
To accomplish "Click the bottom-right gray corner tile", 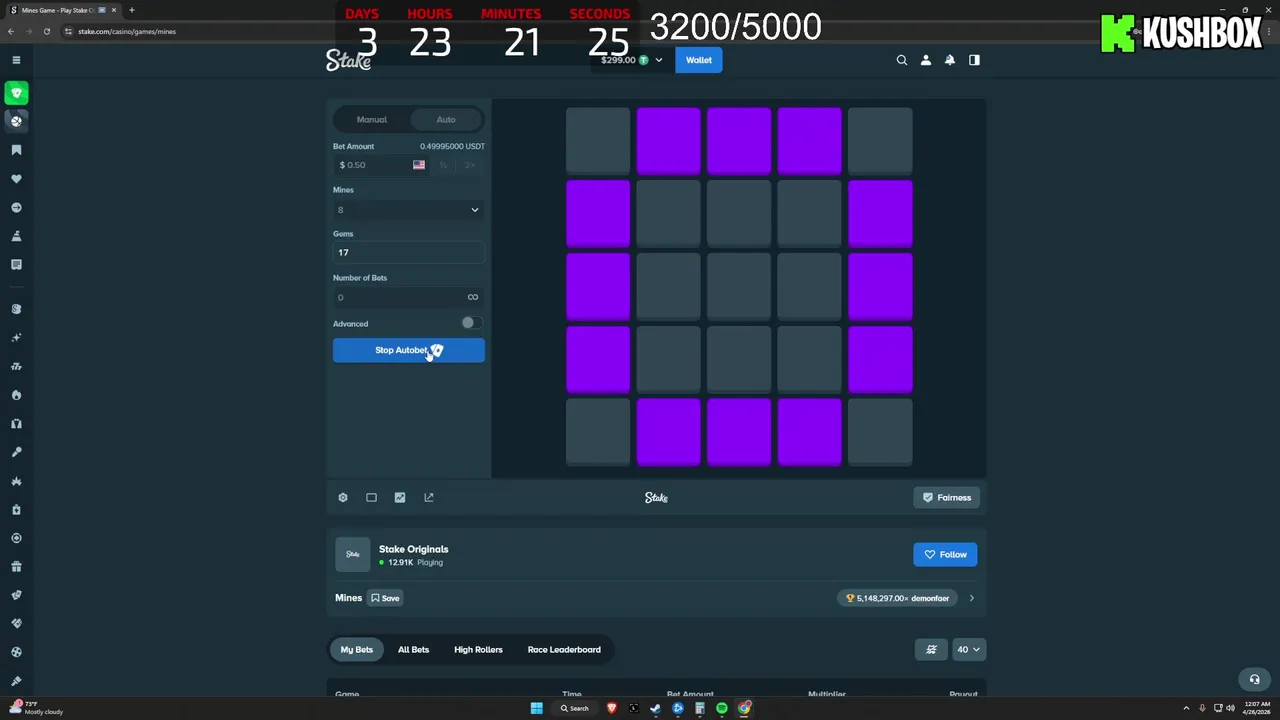I will [880, 432].
